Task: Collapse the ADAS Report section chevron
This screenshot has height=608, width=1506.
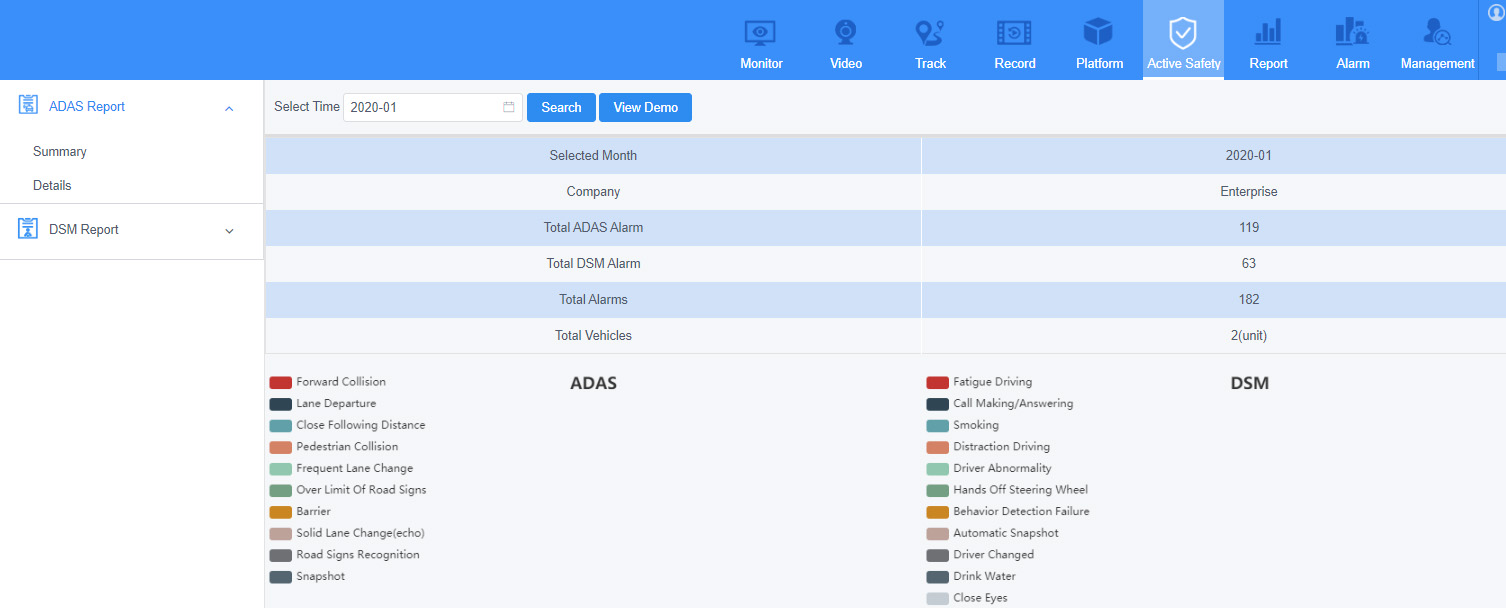Action: click(229, 108)
